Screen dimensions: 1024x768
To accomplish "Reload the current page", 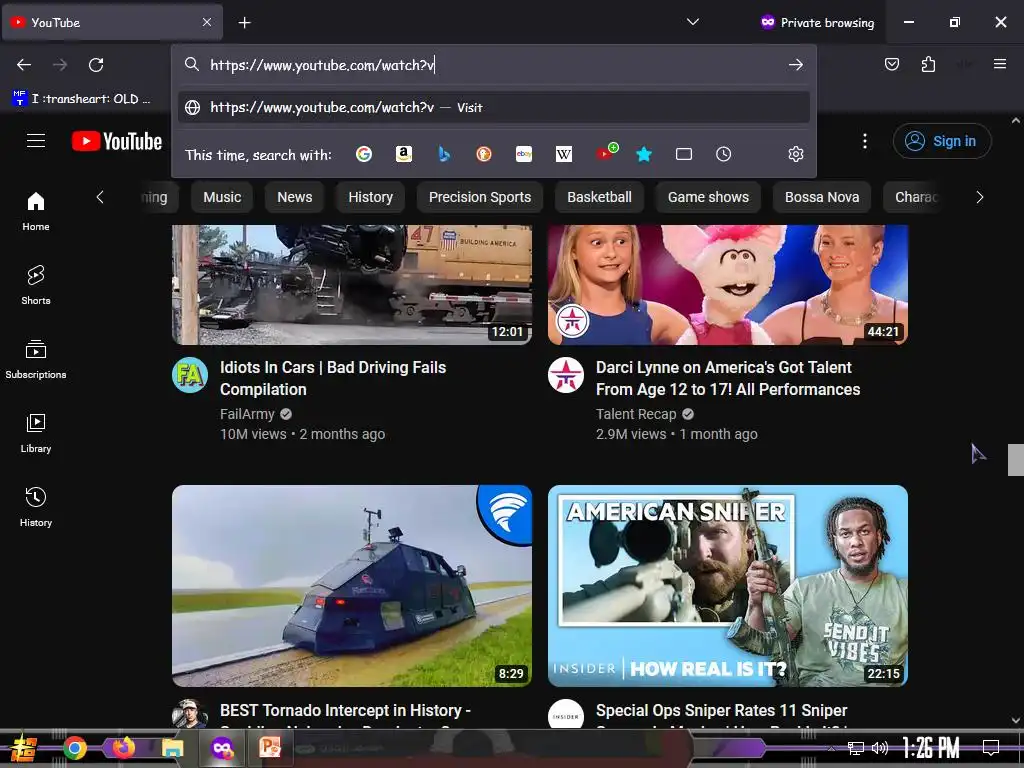I will click(x=96, y=65).
